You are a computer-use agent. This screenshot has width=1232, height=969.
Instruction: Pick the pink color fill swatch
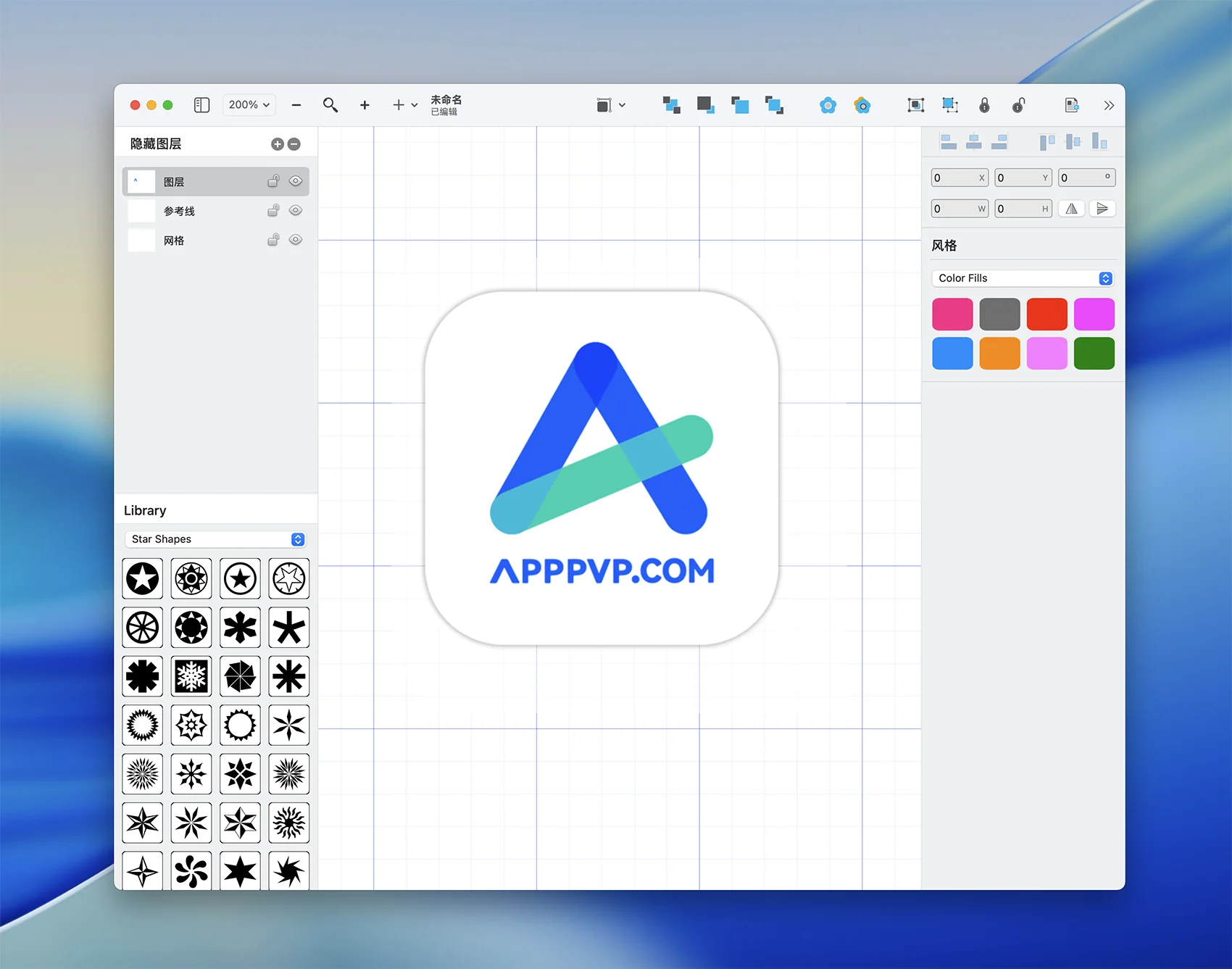tap(952, 314)
